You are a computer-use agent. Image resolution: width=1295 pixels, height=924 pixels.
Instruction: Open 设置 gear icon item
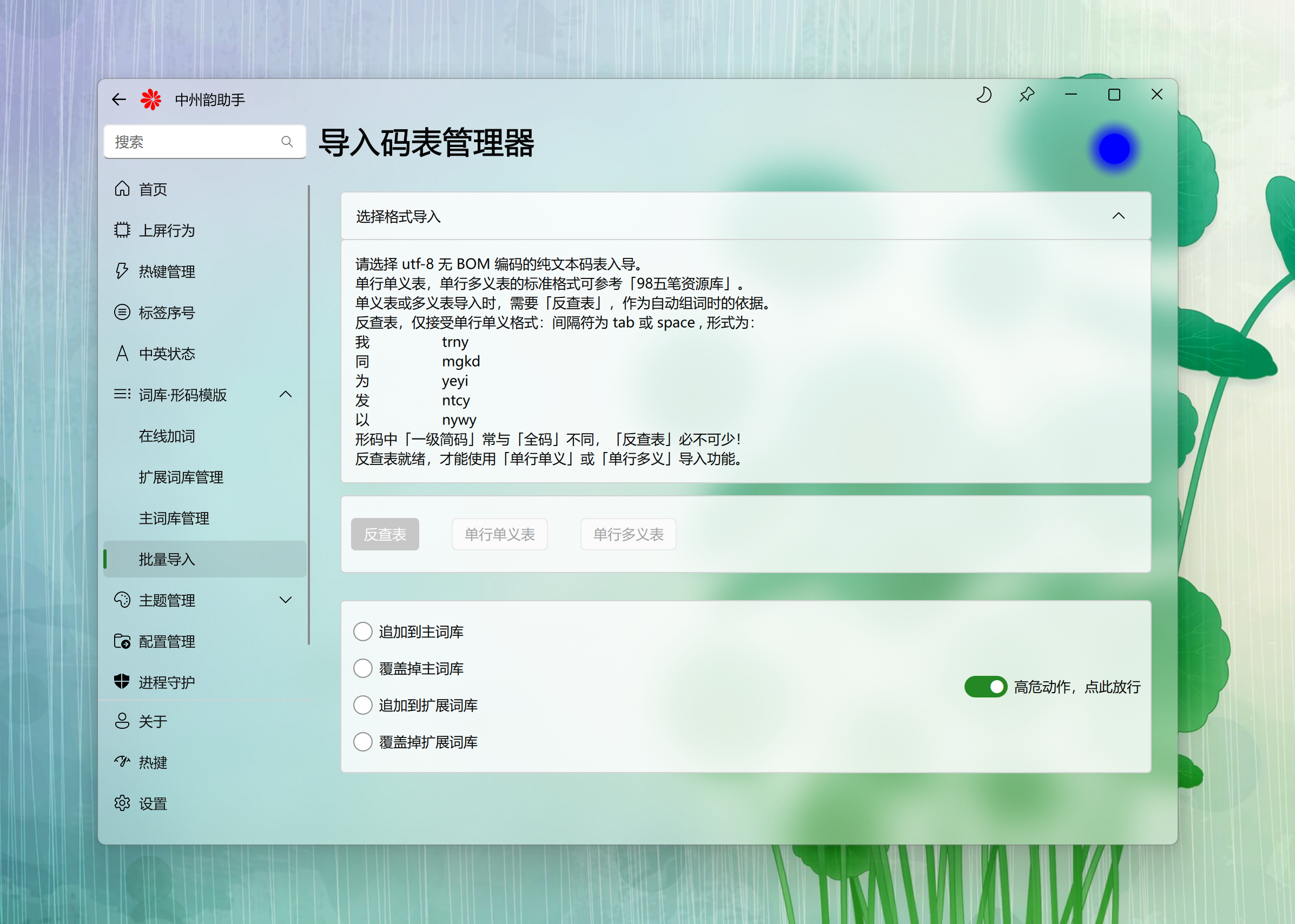122,803
